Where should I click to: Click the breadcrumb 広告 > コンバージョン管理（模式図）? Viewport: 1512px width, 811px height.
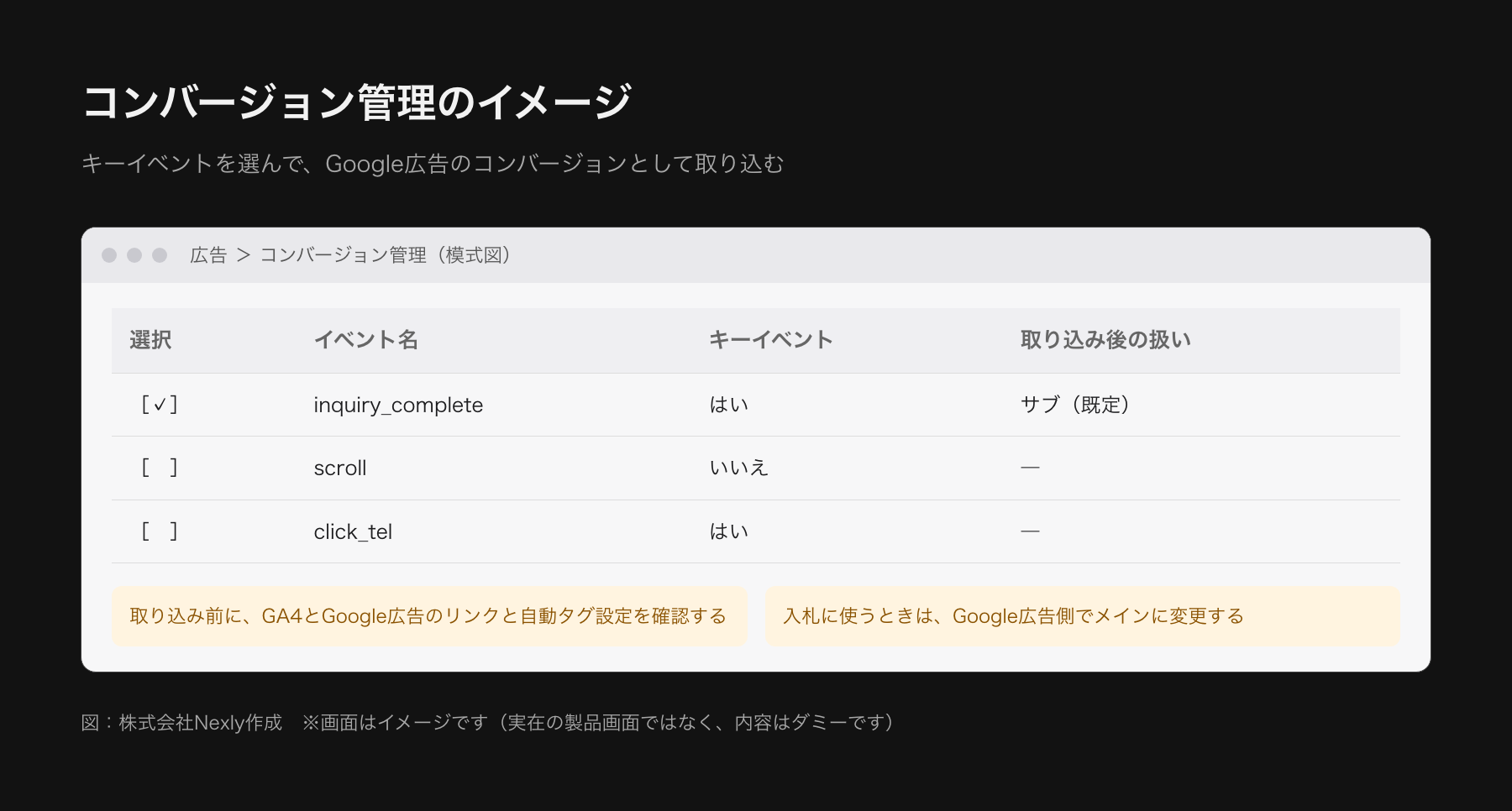(350, 255)
